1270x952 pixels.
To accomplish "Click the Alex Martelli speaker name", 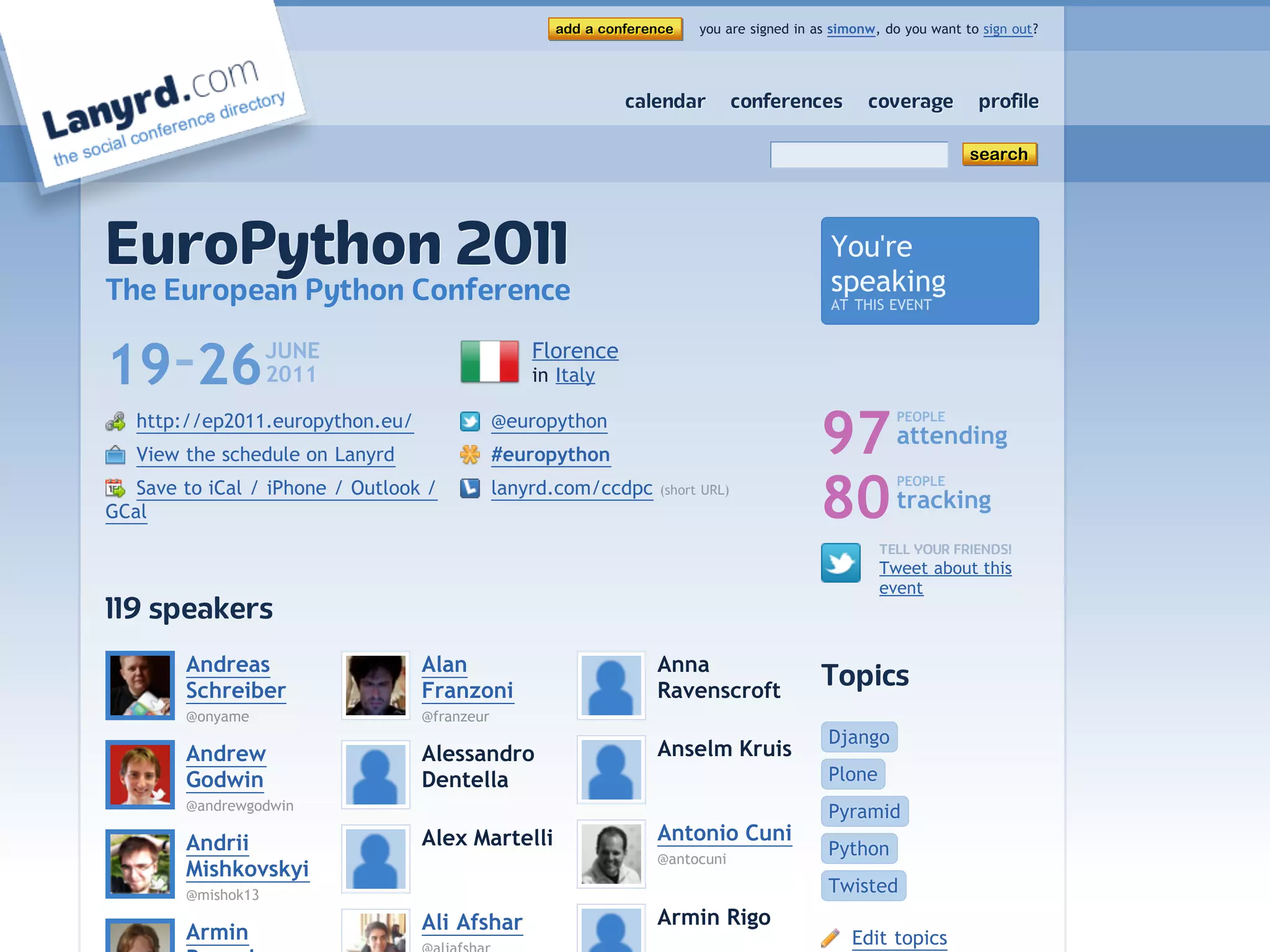I will [x=487, y=838].
